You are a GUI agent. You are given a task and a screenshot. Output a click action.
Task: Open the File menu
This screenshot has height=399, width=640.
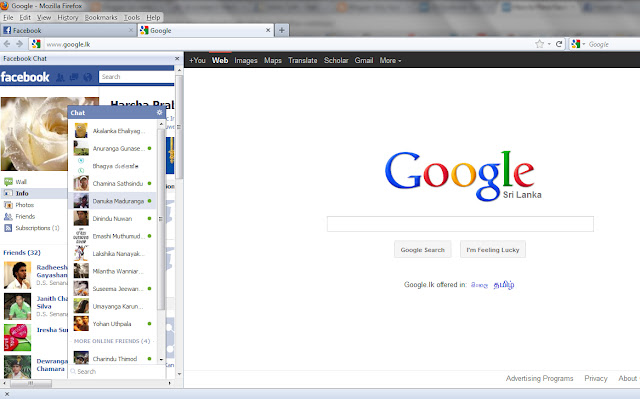pyautogui.click(x=8, y=18)
